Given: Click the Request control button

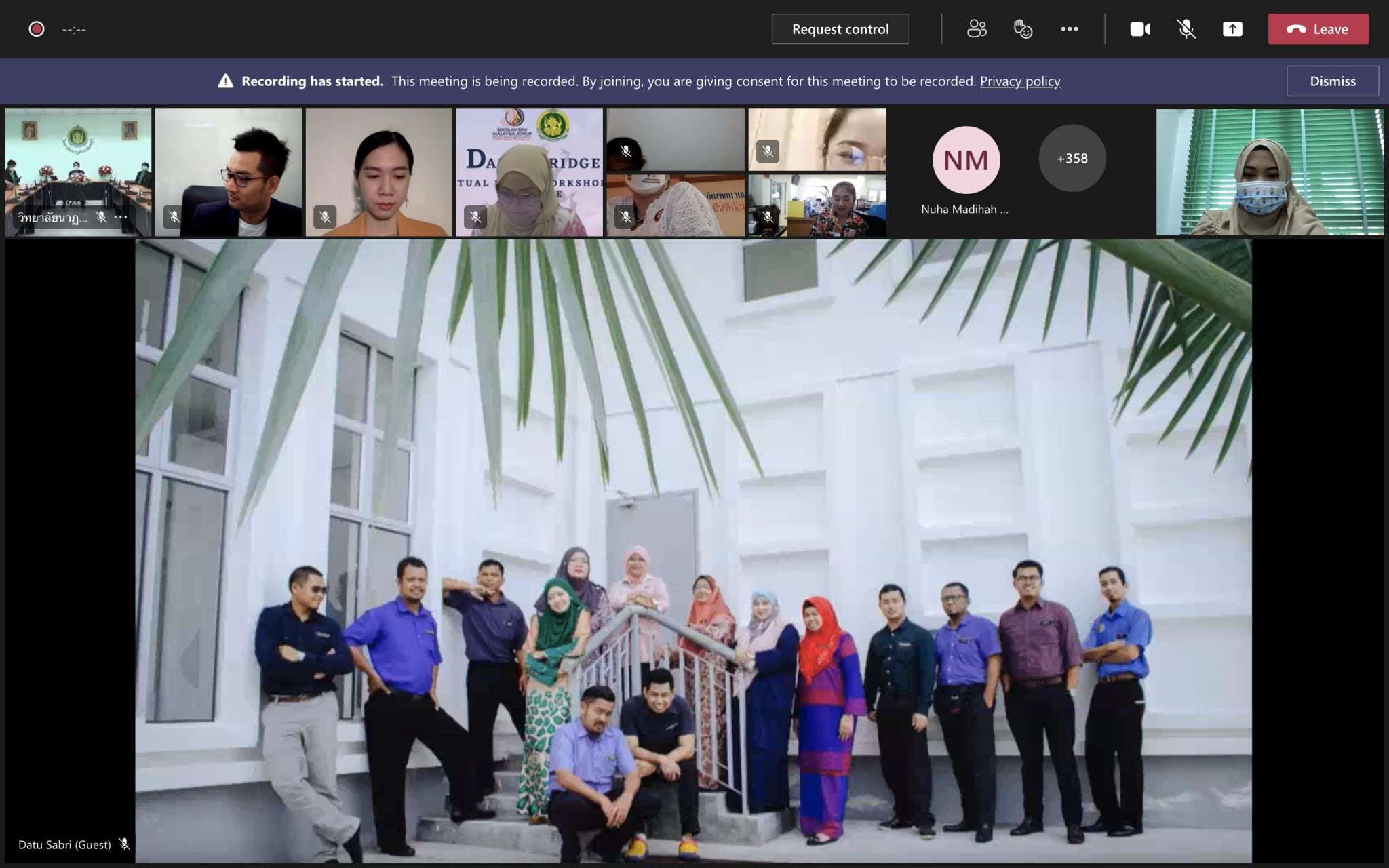Looking at the screenshot, I should click(840, 29).
